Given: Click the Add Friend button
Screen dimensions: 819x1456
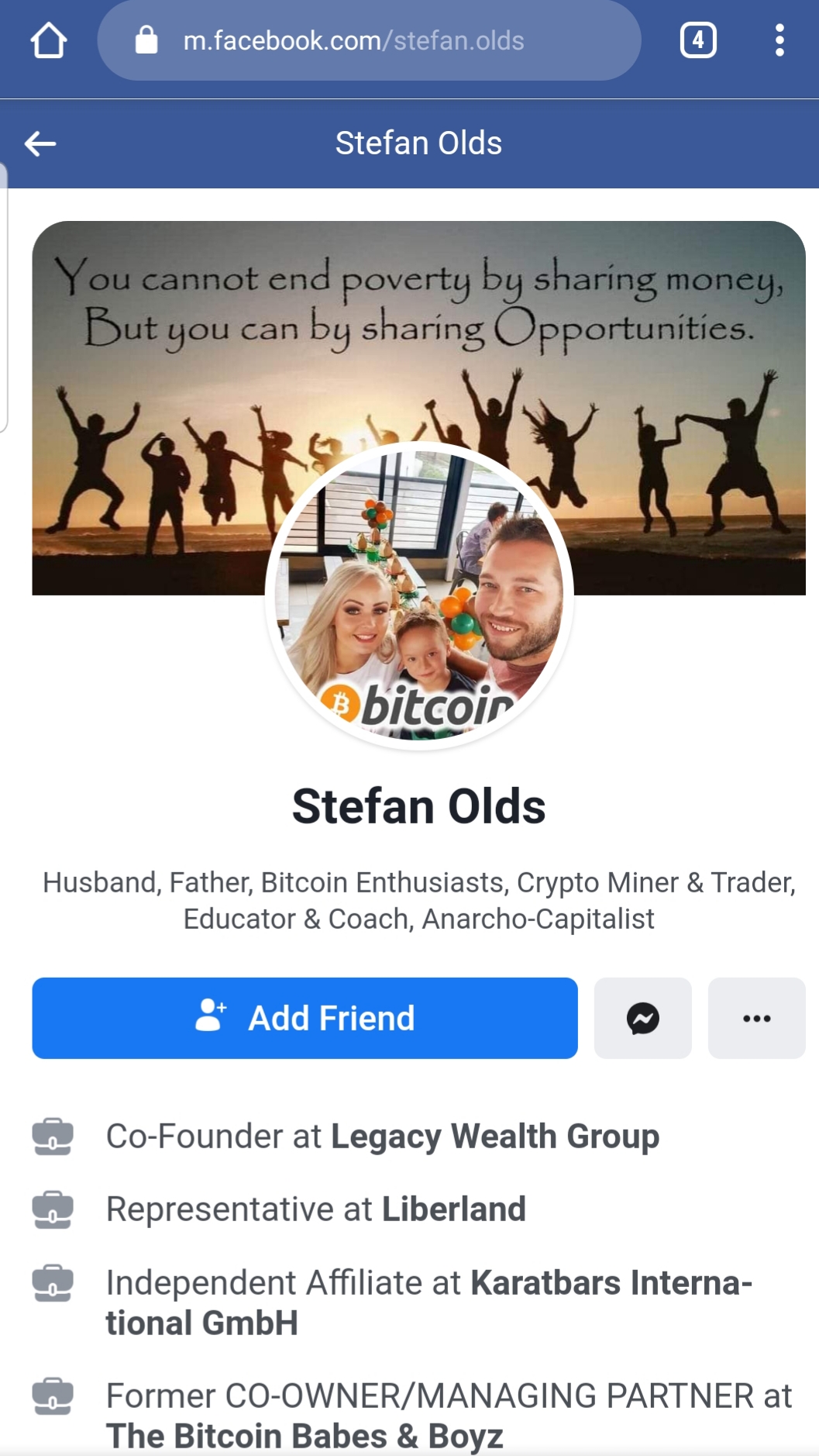Looking at the screenshot, I should [x=305, y=1018].
